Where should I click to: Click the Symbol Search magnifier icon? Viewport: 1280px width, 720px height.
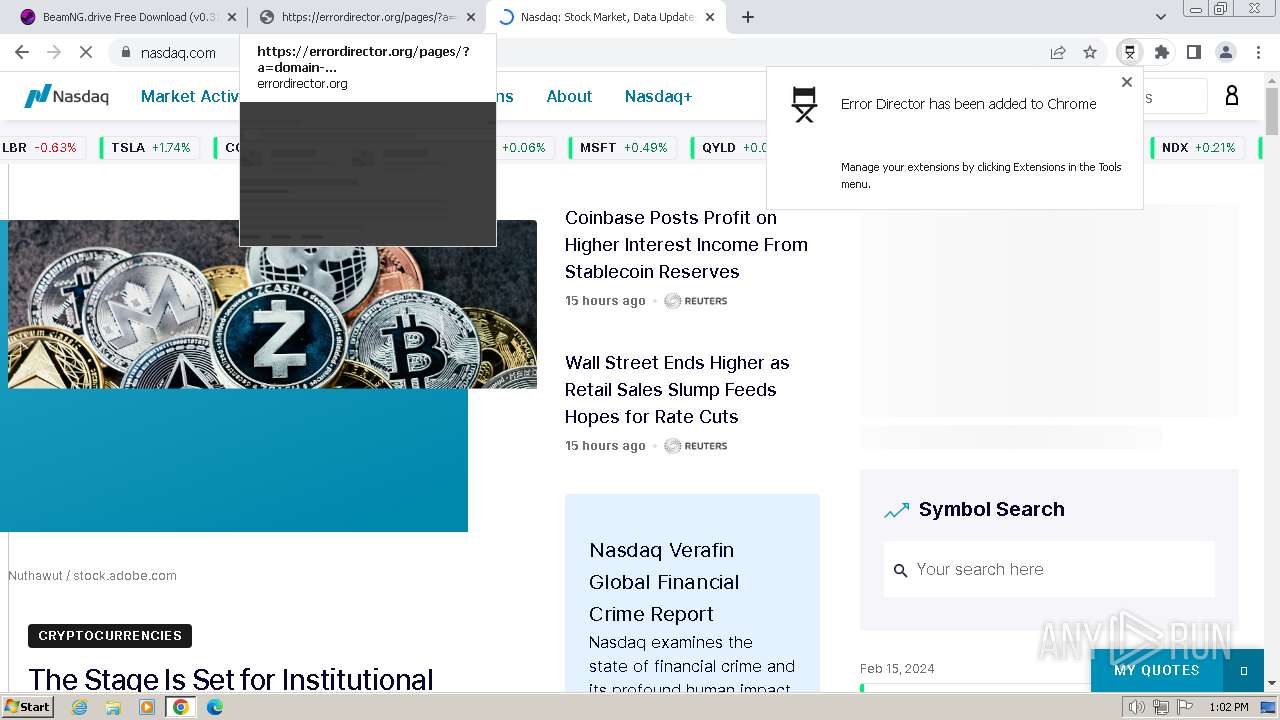(900, 570)
